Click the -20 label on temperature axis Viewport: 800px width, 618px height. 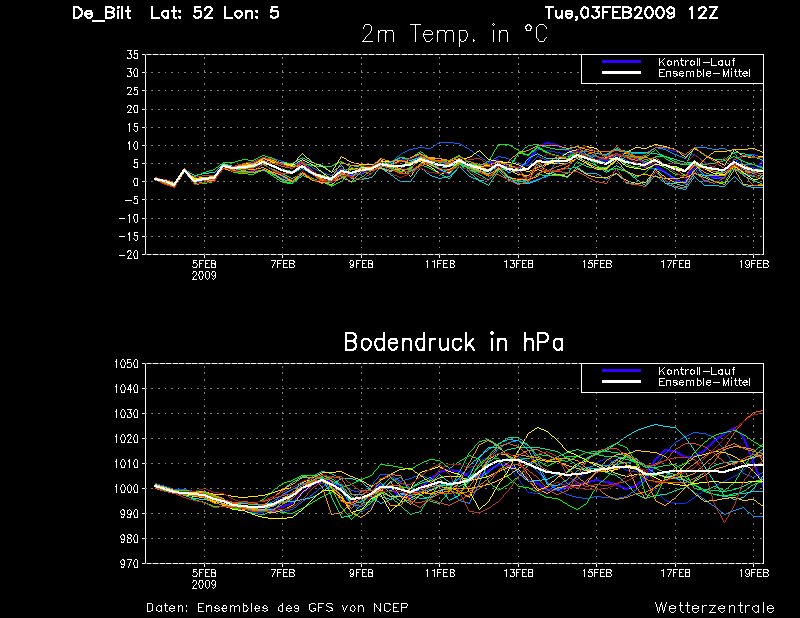click(x=129, y=255)
